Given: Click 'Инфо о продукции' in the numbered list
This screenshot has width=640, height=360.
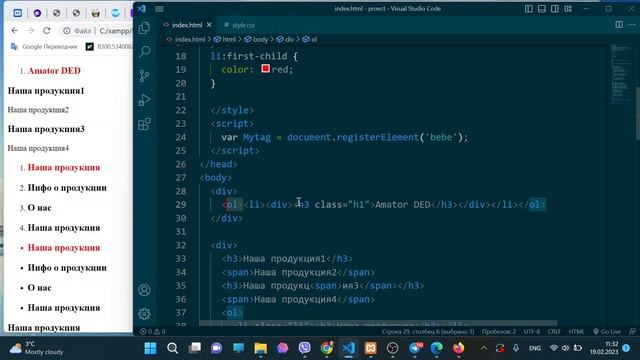Looking at the screenshot, I should [x=67, y=188].
